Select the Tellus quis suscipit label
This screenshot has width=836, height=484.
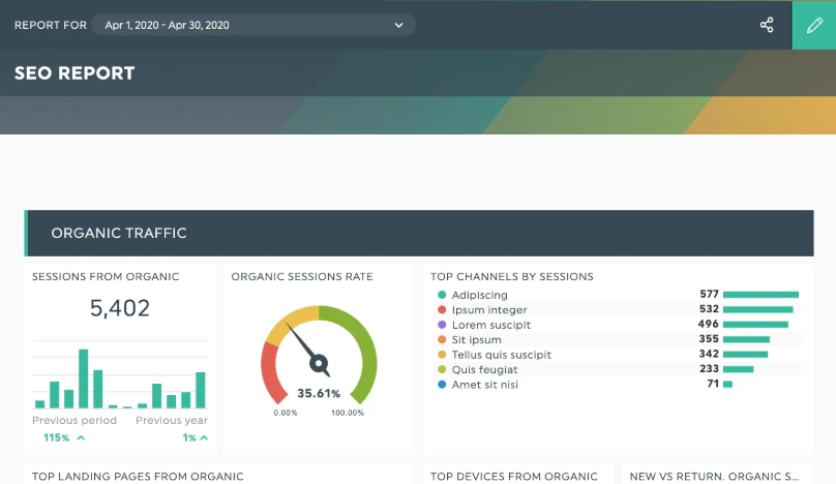(501, 354)
